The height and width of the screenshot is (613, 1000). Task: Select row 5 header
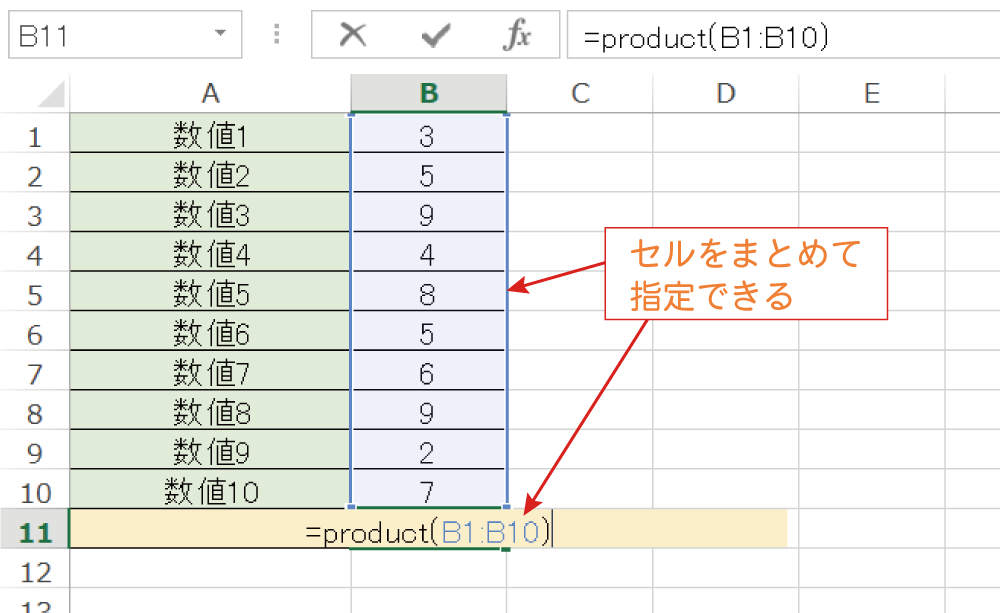(34, 294)
